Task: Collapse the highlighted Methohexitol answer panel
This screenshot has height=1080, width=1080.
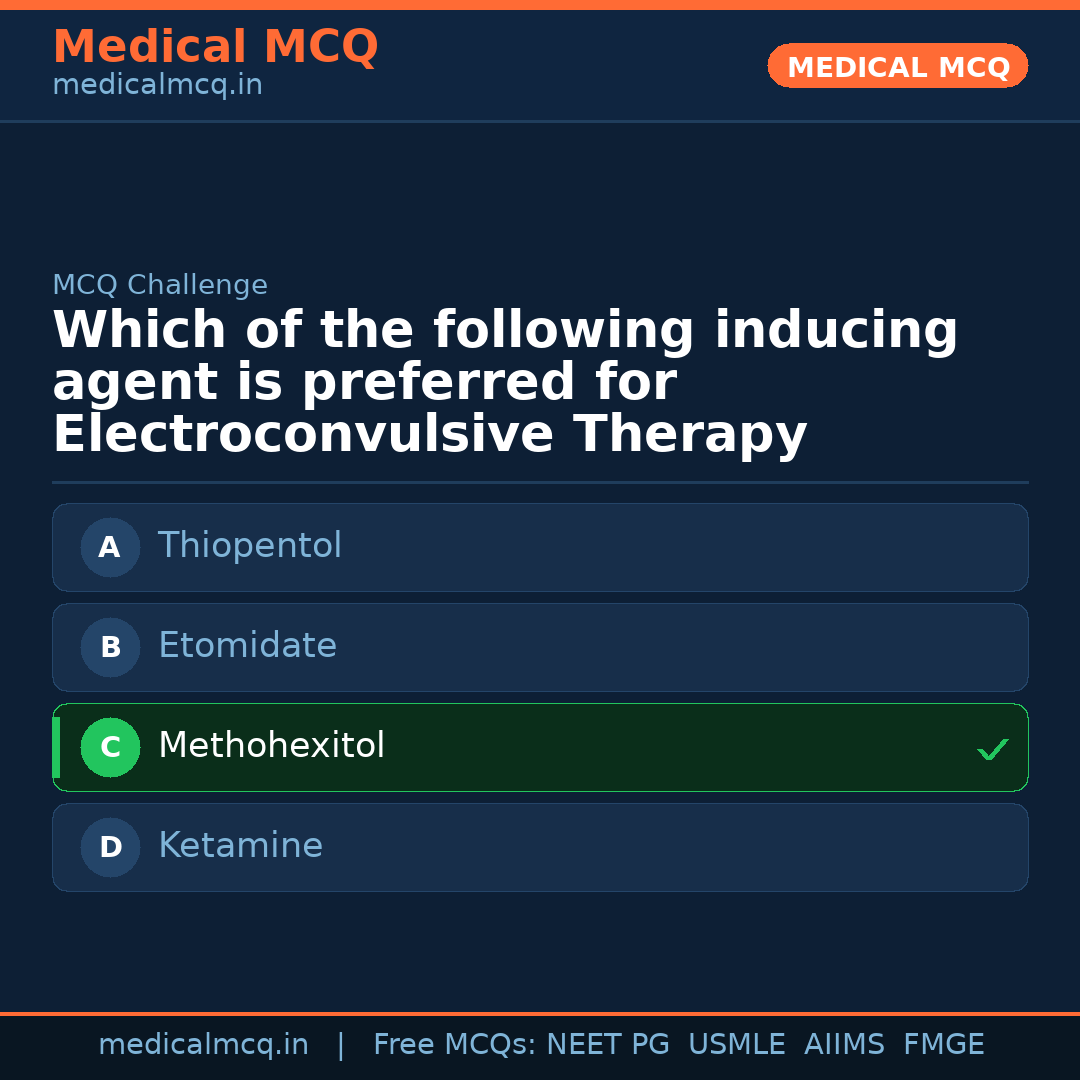Action: [540, 747]
